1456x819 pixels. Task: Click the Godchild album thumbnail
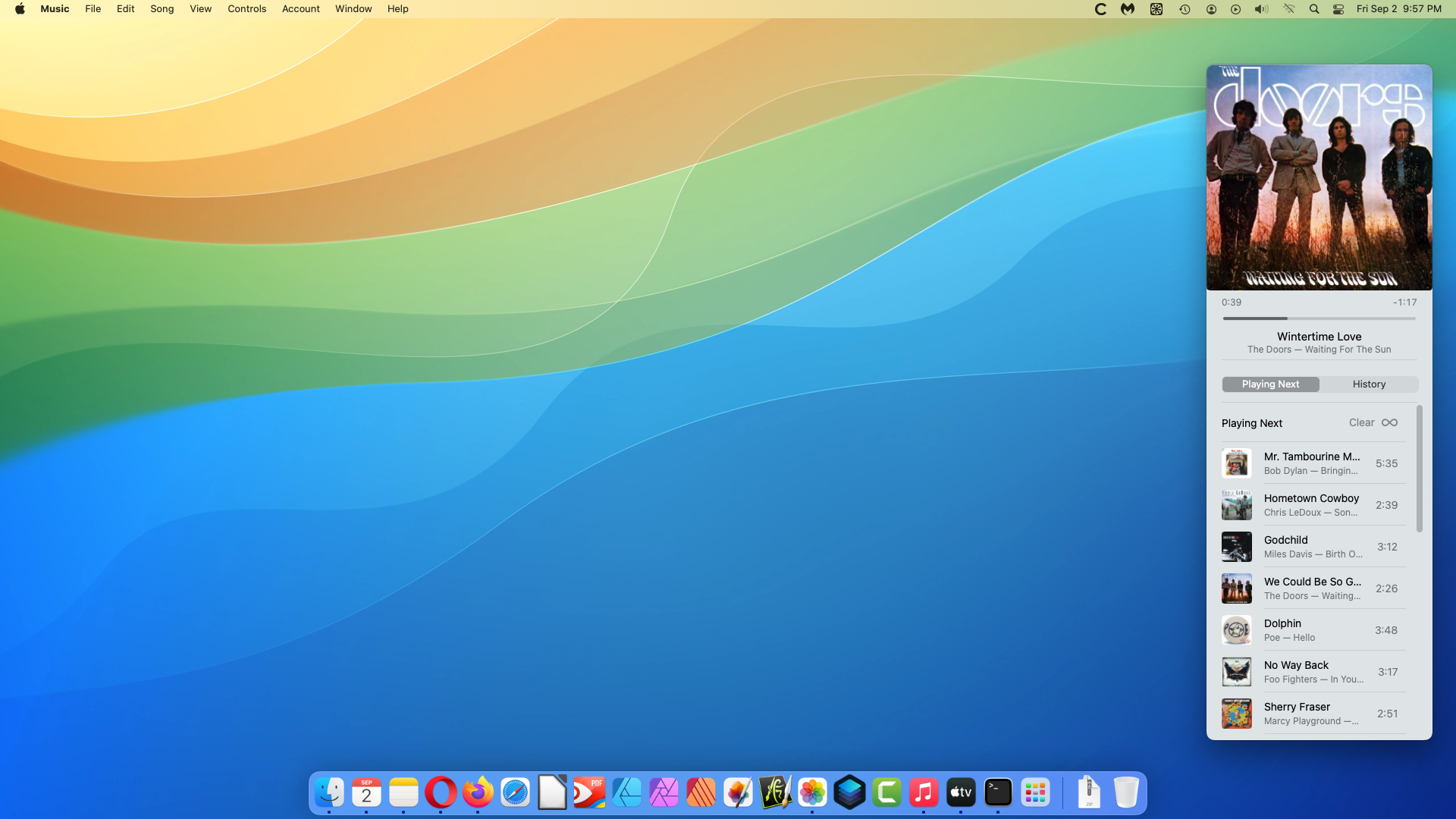click(x=1236, y=547)
